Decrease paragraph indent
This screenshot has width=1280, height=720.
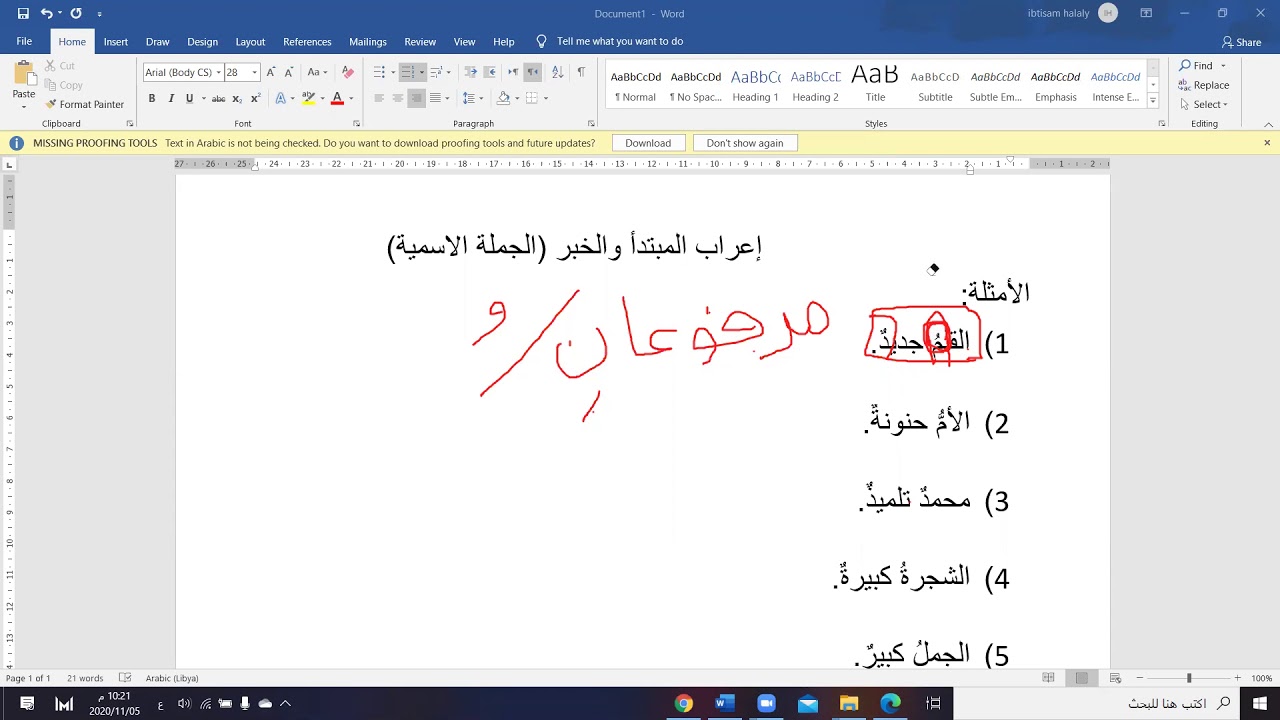471,72
